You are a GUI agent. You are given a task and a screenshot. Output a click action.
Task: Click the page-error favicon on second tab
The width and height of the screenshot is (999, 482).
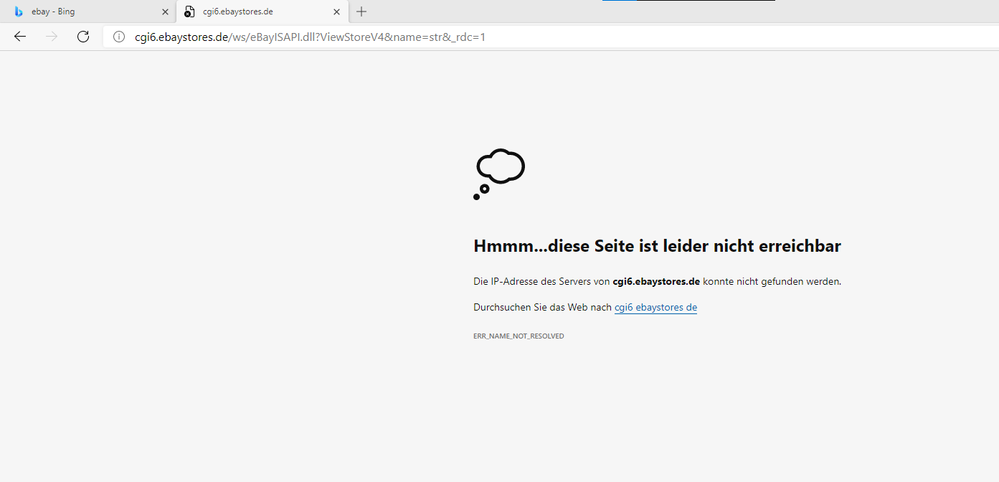click(x=189, y=11)
